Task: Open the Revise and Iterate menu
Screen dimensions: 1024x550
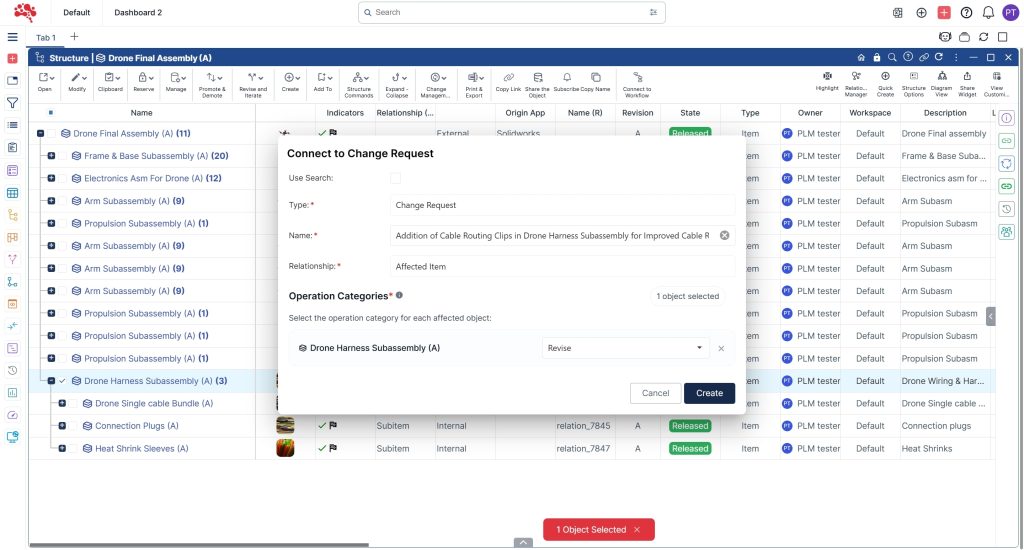Action: (x=253, y=84)
